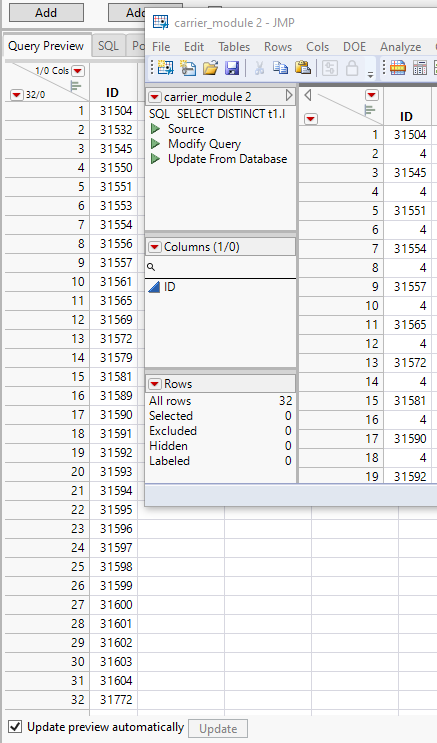This screenshot has height=743, width=437.
Task: Run the Update From Database green triangle
Action: coord(155,159)
